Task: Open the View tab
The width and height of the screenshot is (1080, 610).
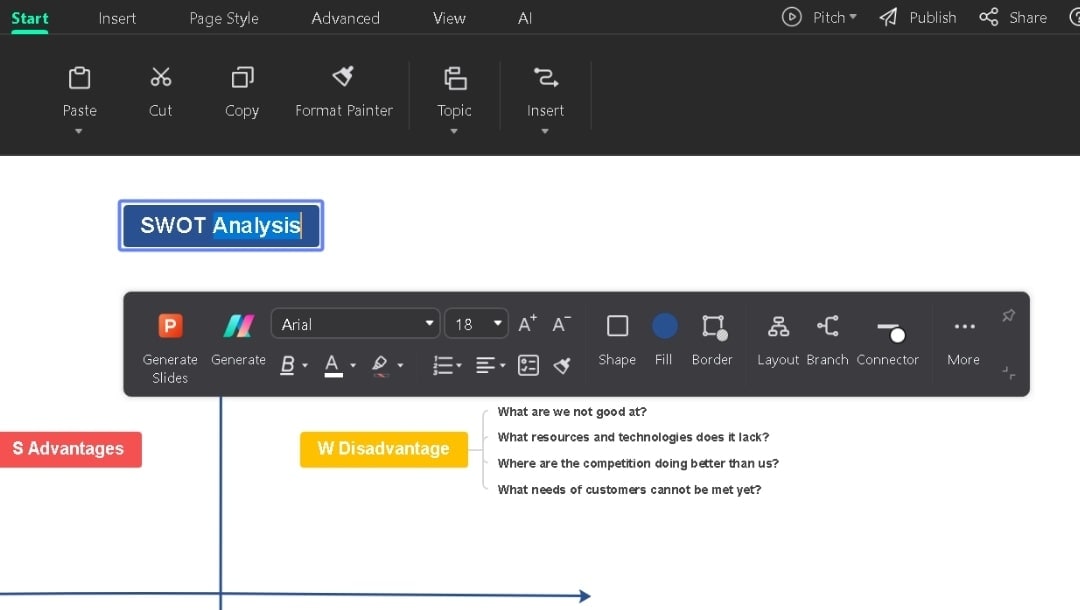Action: 449,18
